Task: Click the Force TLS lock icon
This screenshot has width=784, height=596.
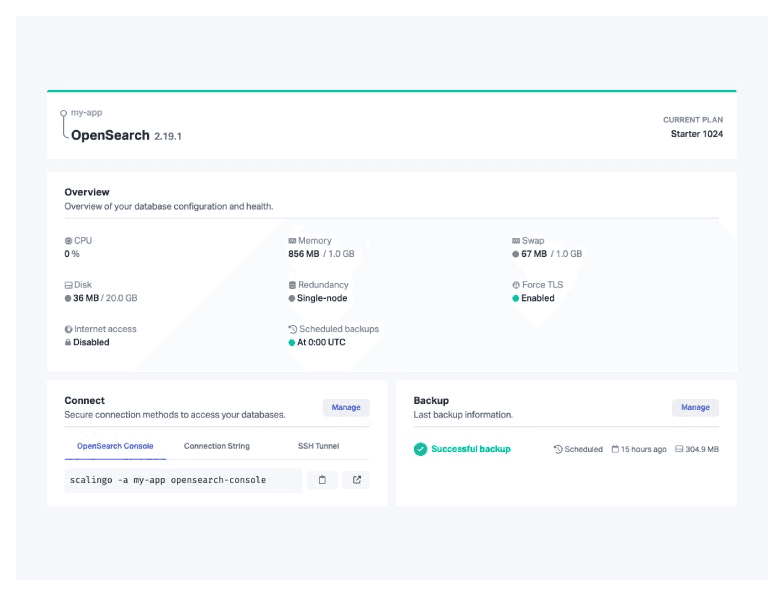Action: pos(516,285)
